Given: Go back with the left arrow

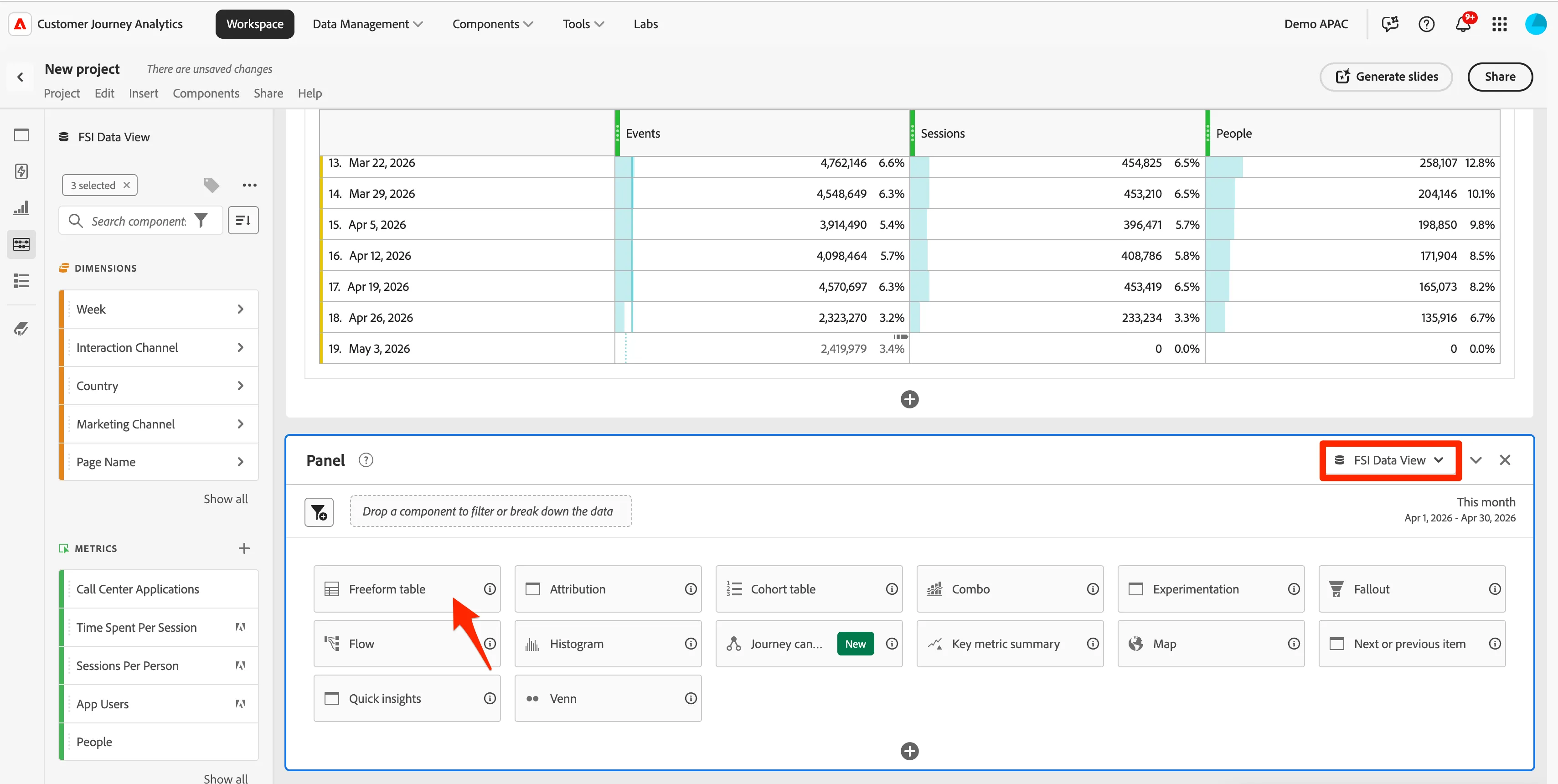Looking at the screenshot, I should (21, 77).
